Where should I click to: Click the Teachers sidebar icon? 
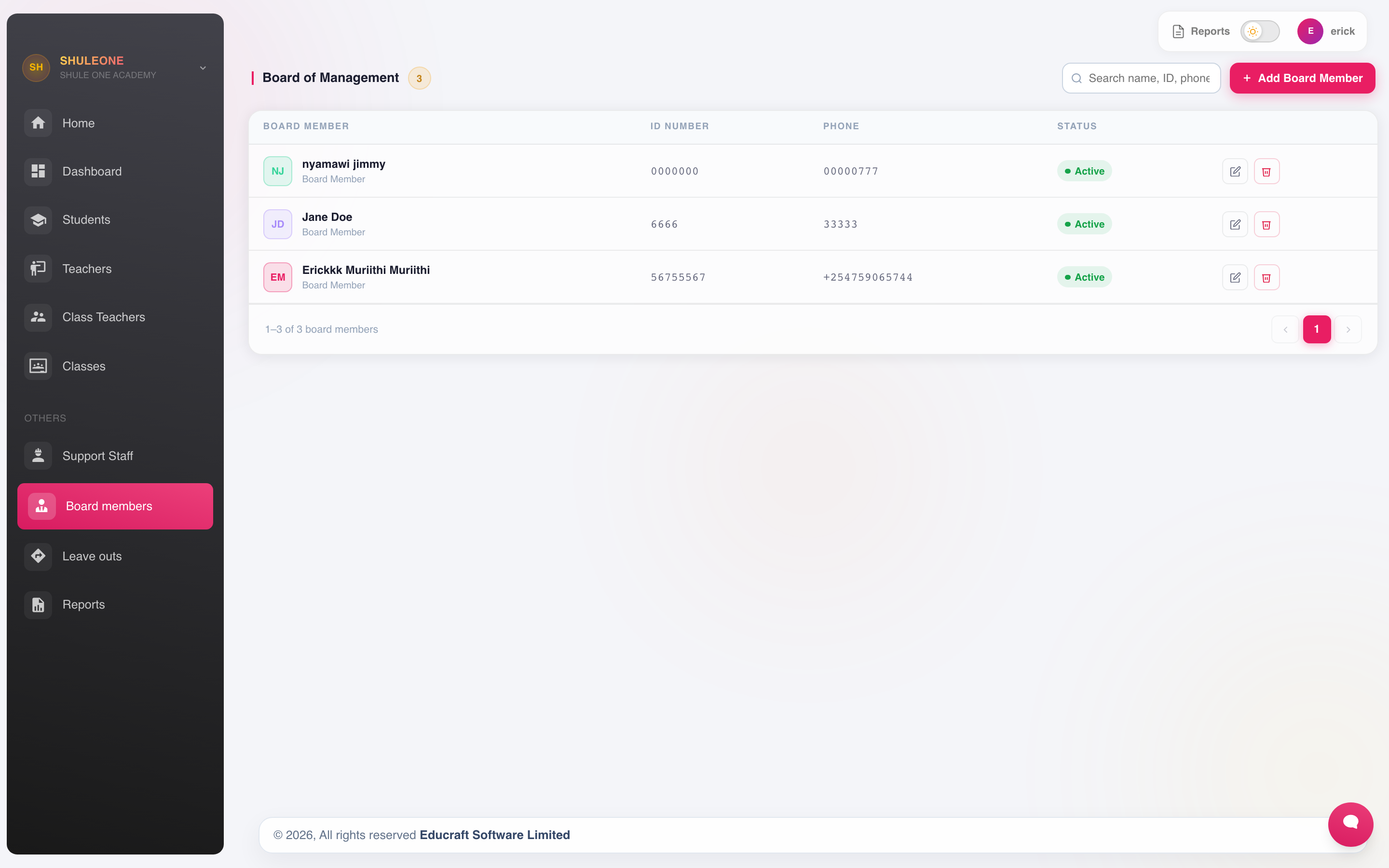click(38, 269)
